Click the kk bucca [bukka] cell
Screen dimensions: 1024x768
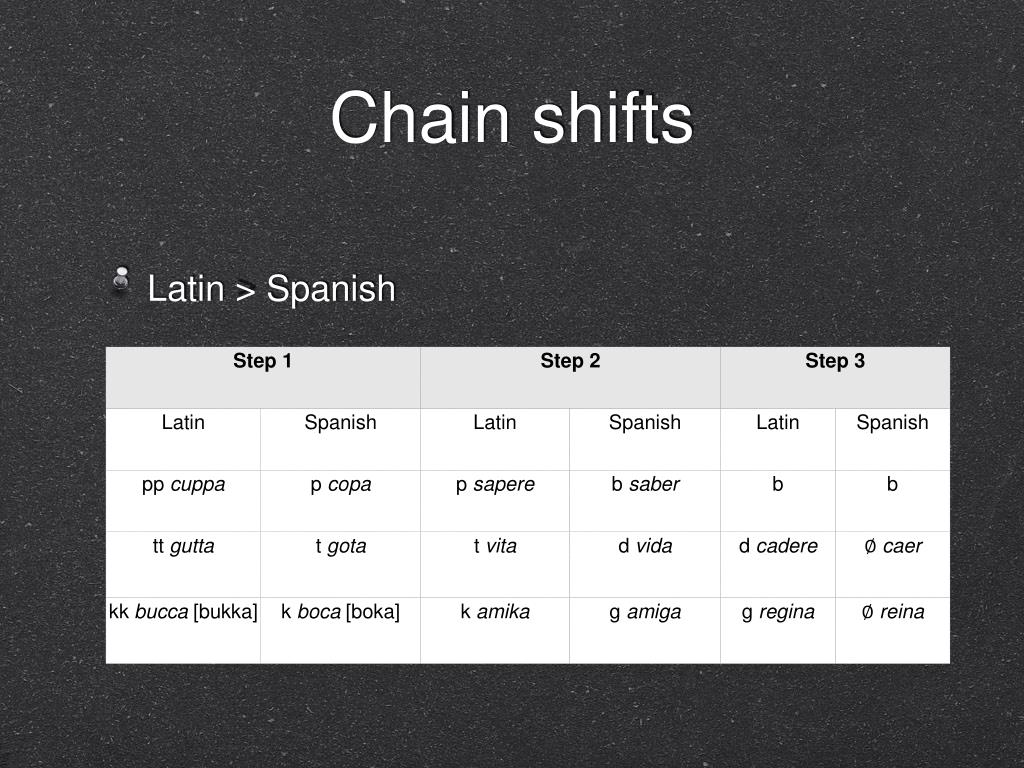pyautogui.click(x=183, y=630)
